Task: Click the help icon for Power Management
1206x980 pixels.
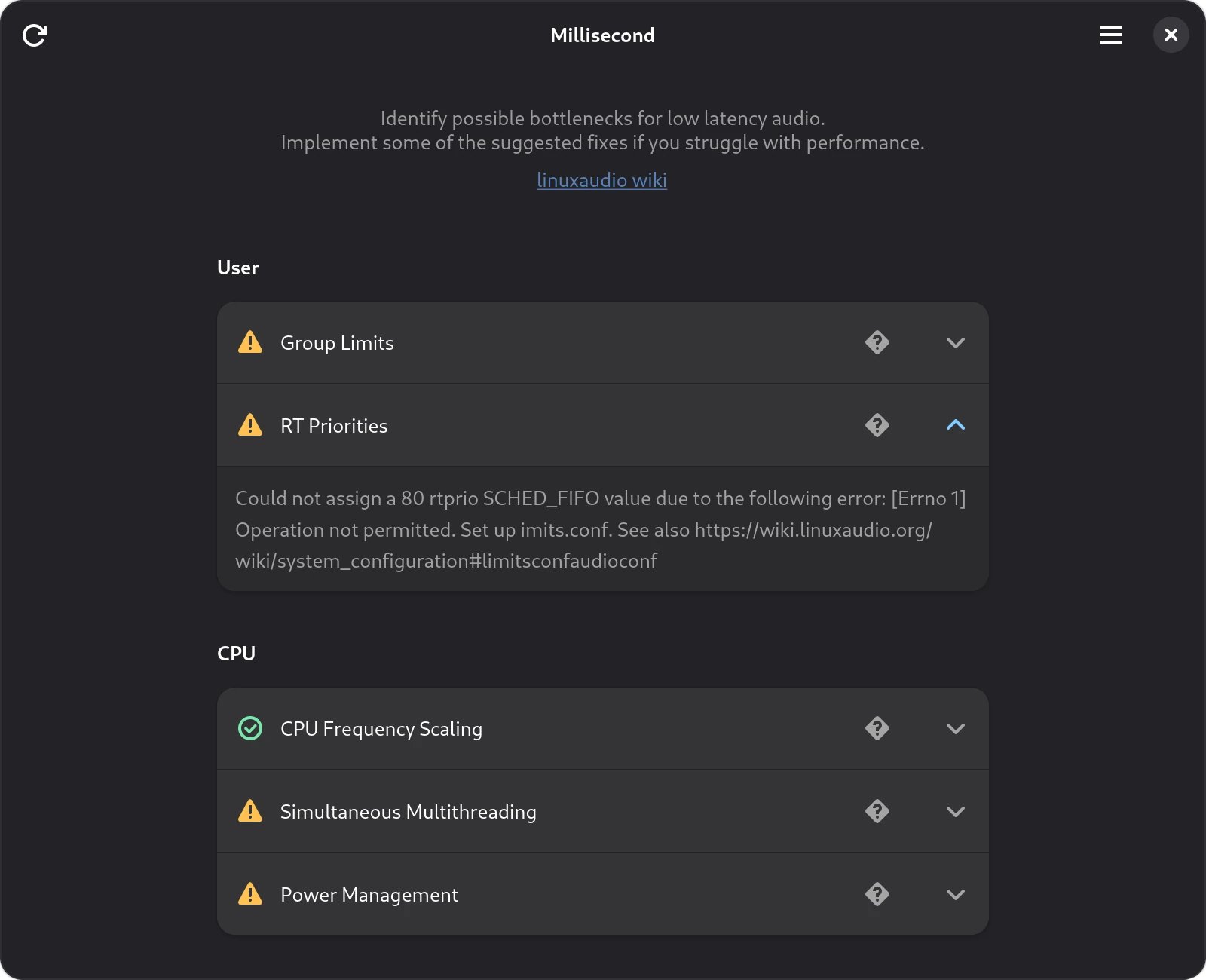Action: [x=877, y=895]
